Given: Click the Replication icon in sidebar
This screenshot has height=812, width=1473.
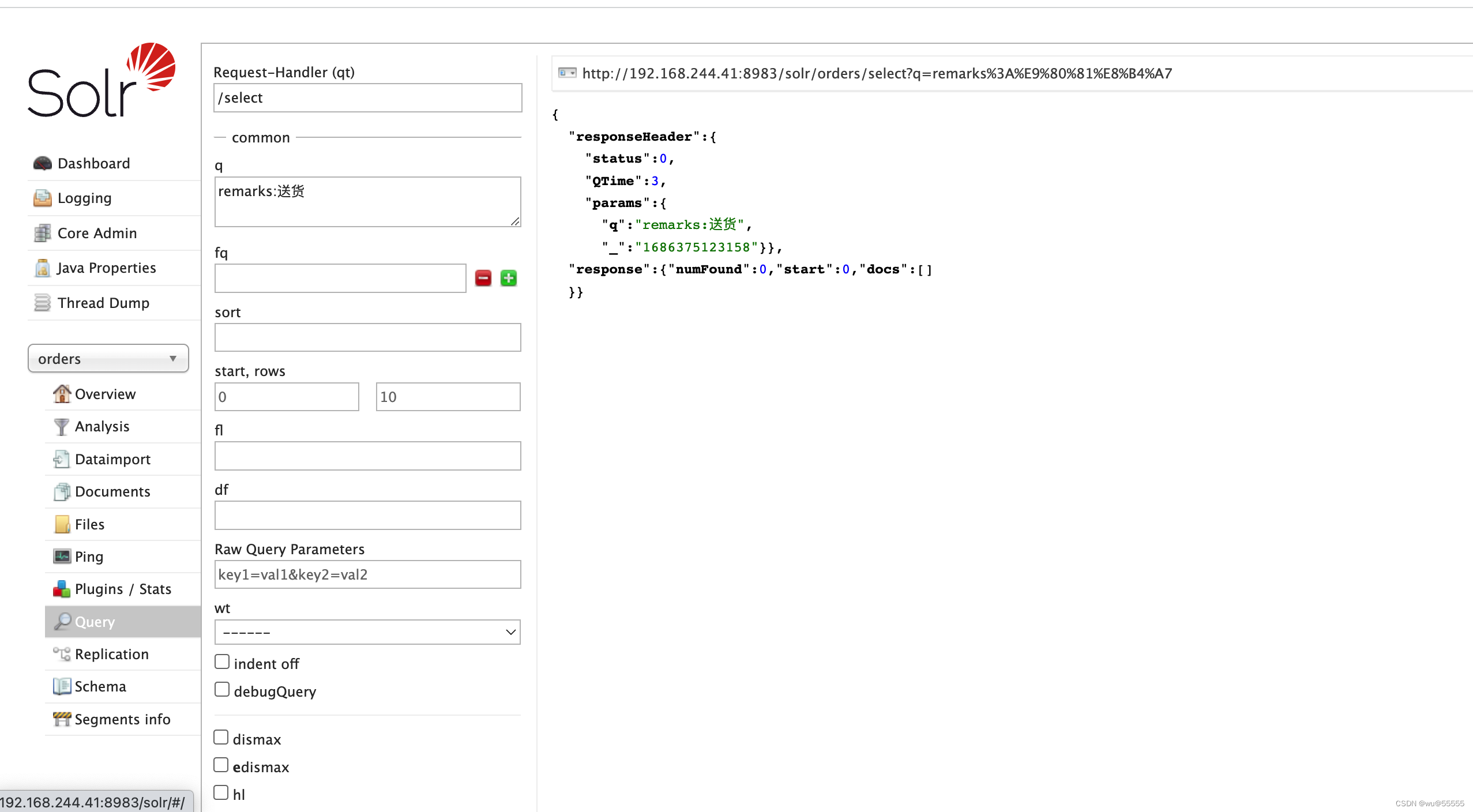Looking at the screenshot, I should [x=62, y=654].
